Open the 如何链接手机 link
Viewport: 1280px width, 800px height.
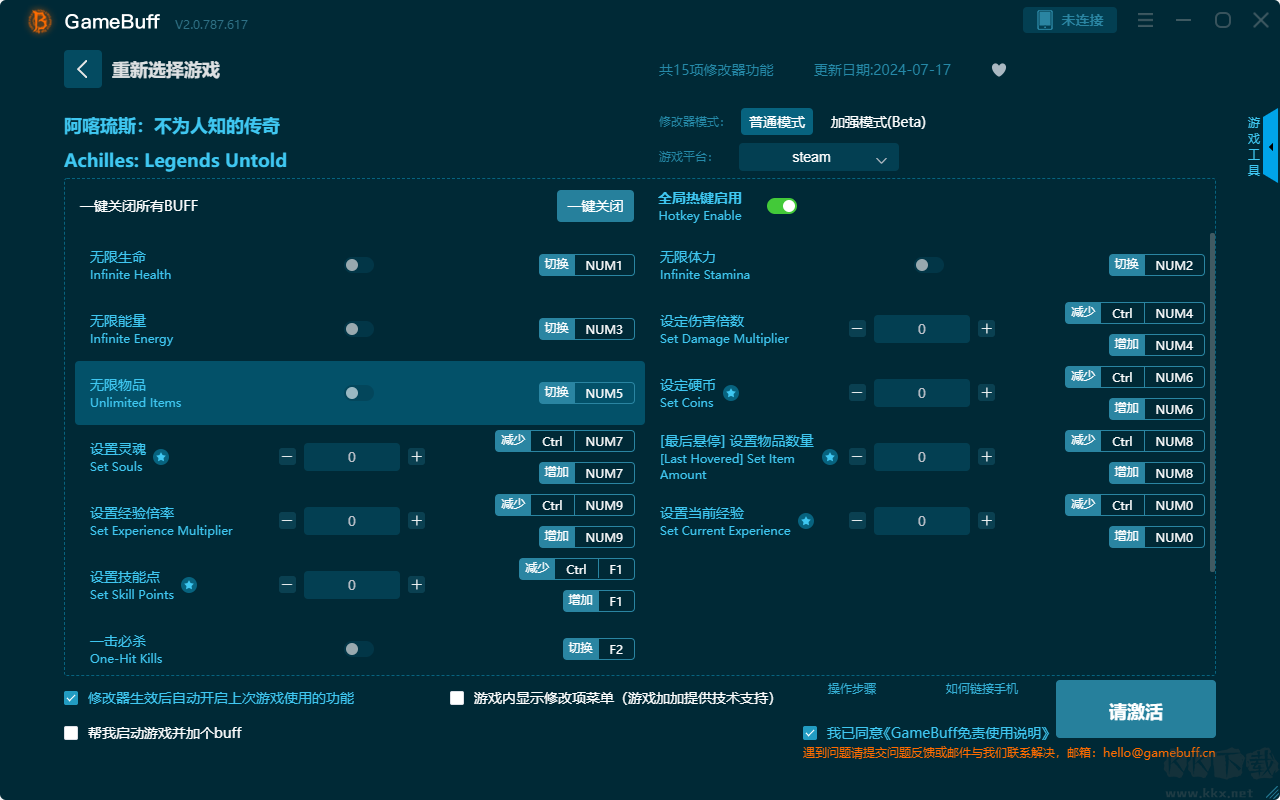point(982,689)
